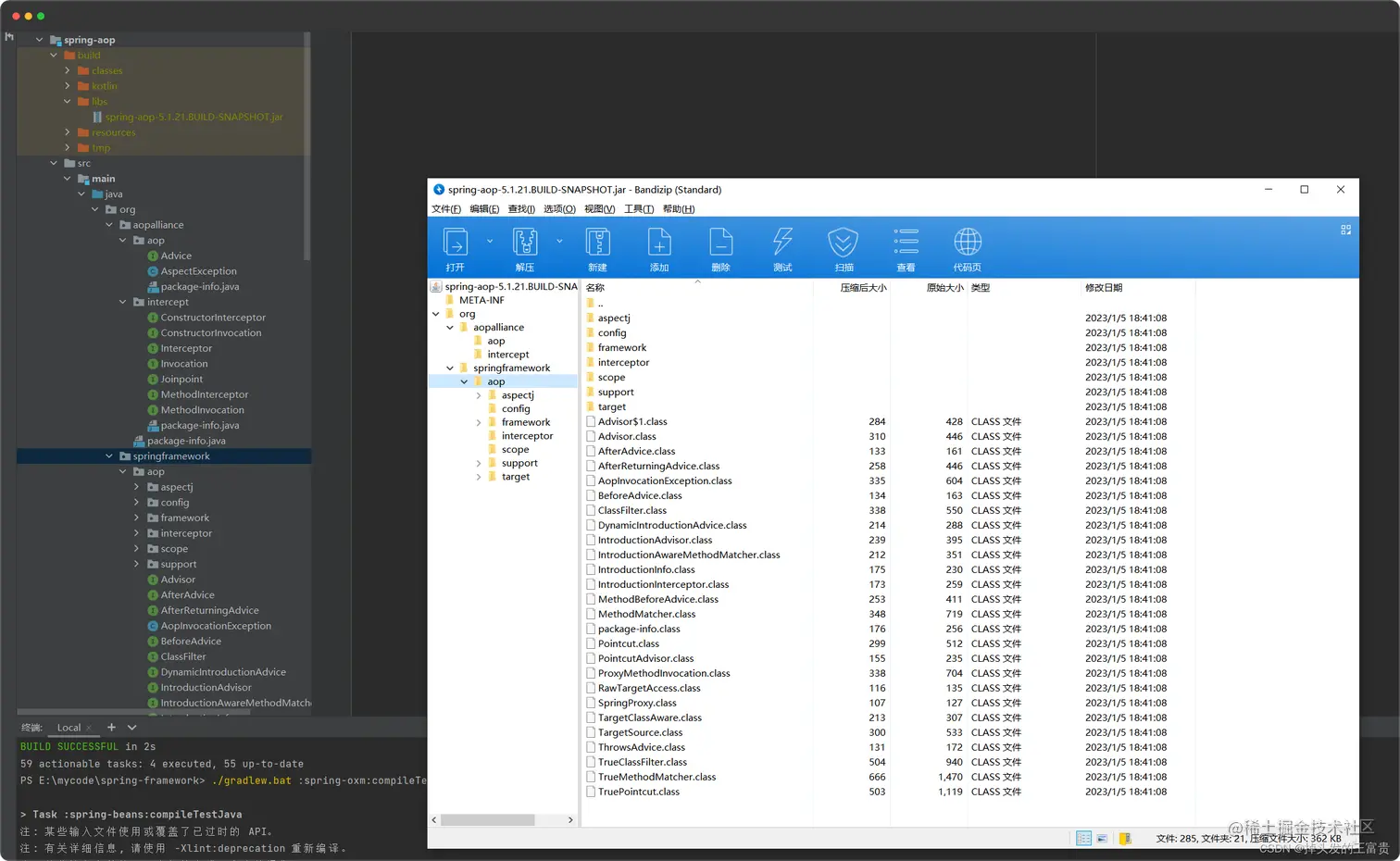The height and width of the screenshot is (861, 1400).
Task: Select ProxyMethodInvocation.class in file list
Action: [x=663, y=673]
